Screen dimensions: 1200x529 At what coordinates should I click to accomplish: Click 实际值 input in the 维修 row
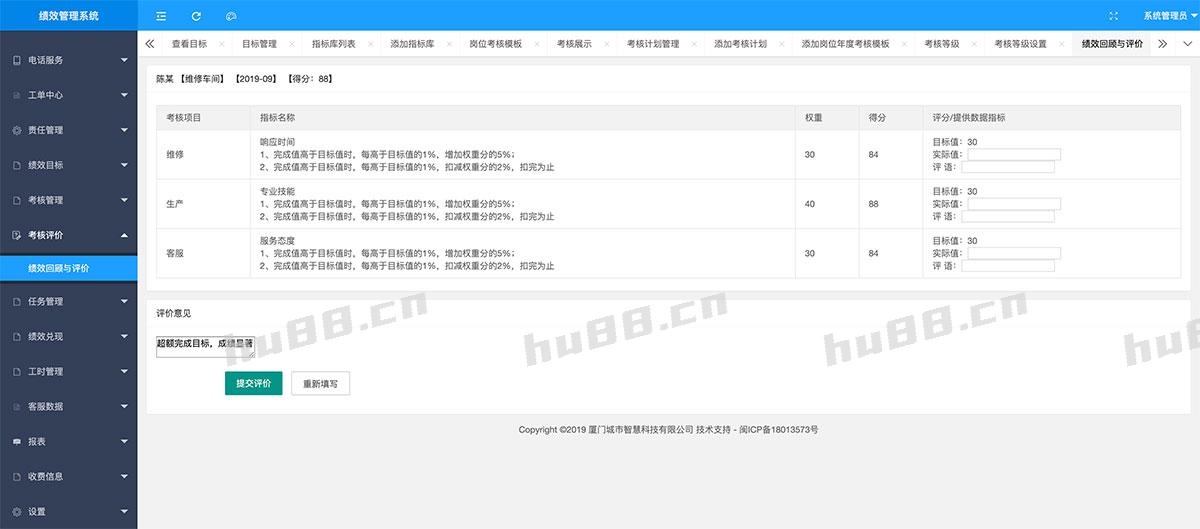(1013, 154)
